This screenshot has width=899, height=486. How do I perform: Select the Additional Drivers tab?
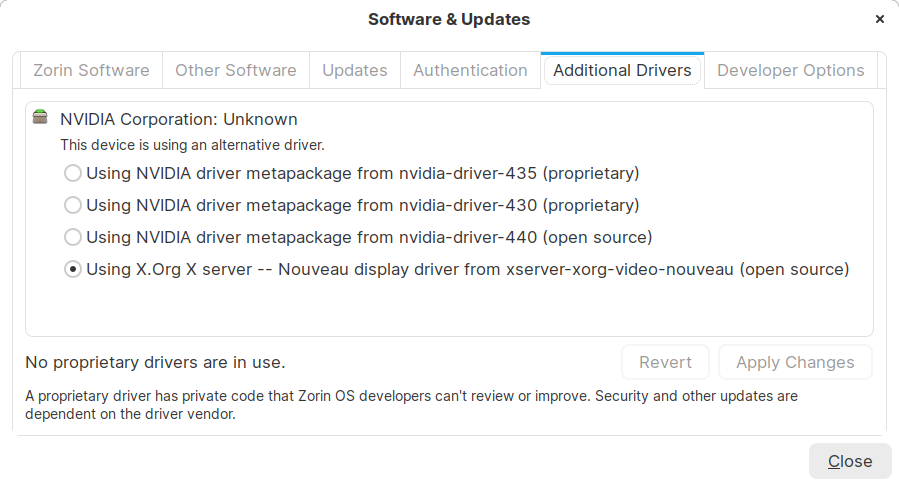(x=622, y=70)
